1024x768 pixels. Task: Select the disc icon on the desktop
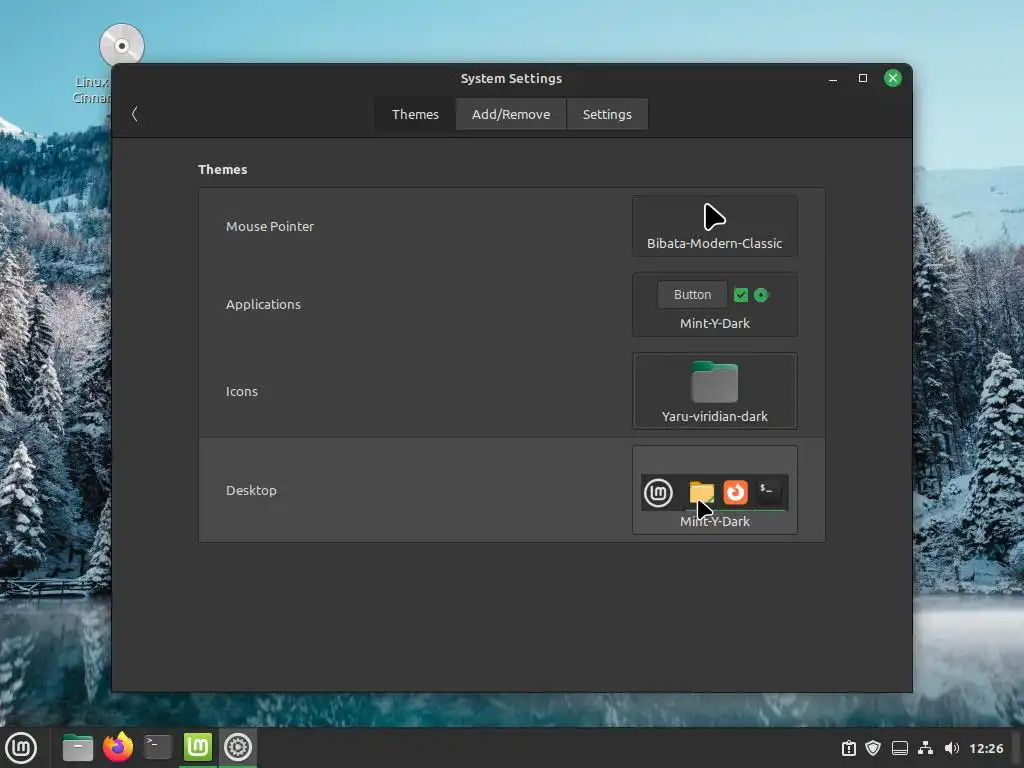tap(121, 46)
